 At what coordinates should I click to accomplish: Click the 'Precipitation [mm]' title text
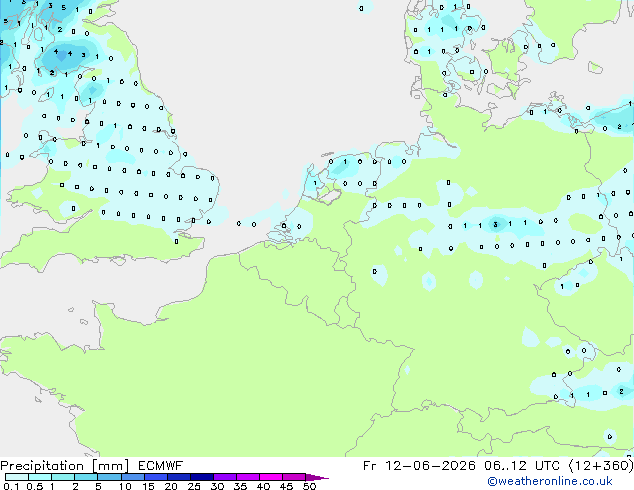[x=64, y=466]
